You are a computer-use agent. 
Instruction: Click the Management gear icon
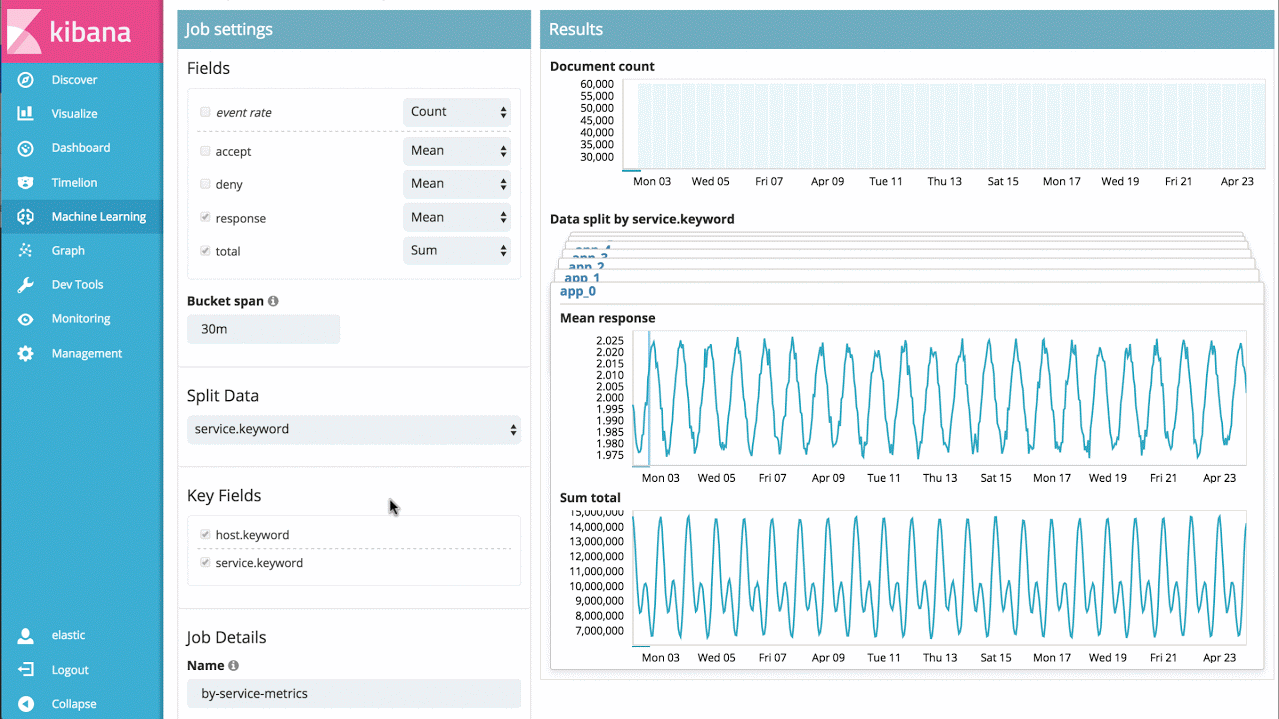pos(26,354)
